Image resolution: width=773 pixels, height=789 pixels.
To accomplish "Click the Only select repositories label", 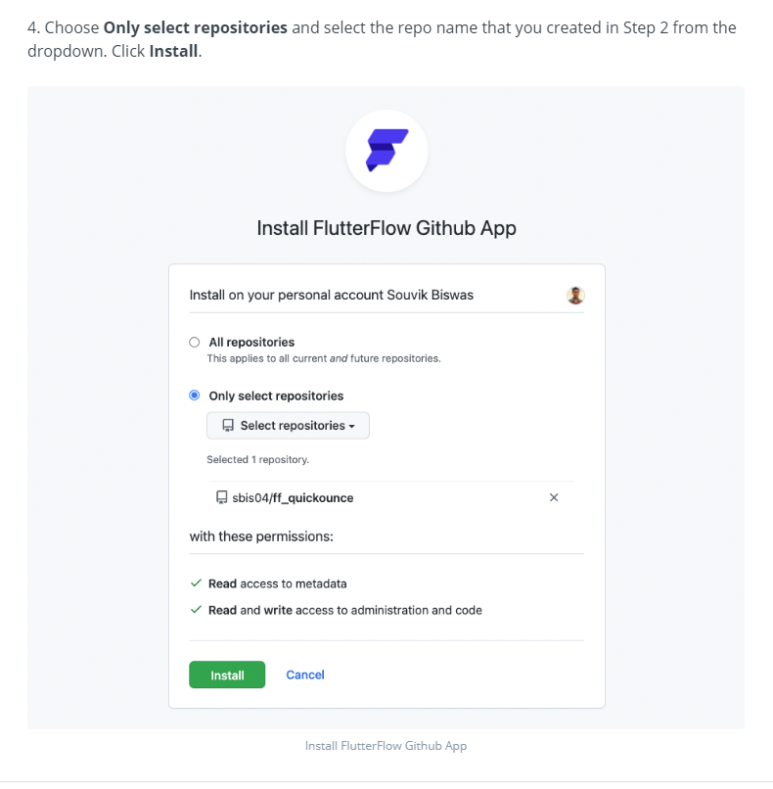I will coord(276,396).
